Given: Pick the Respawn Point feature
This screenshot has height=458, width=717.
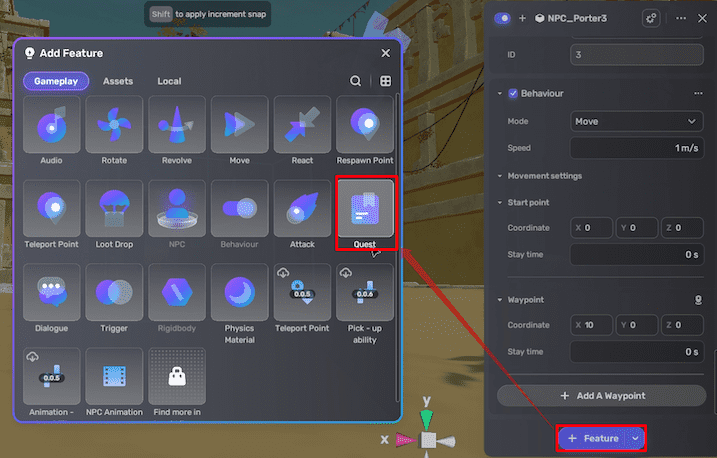Looking at the screenshot, I should click(365, 125).
